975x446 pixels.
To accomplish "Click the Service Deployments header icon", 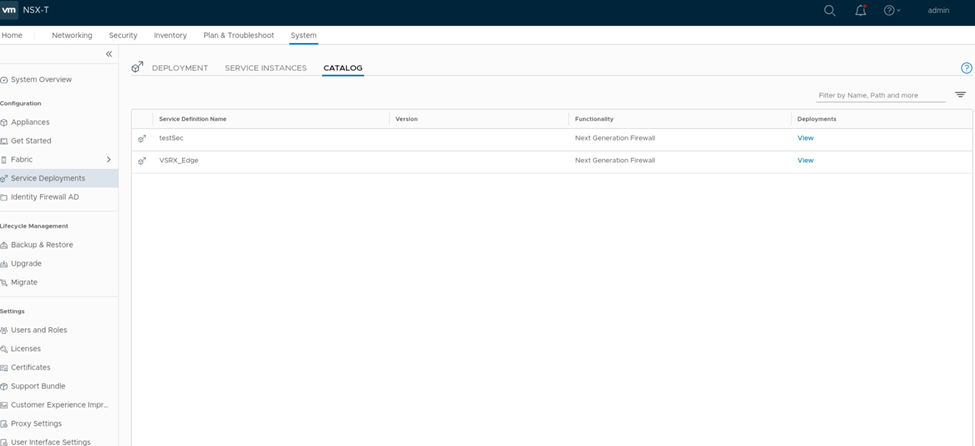I will (137, 67).
